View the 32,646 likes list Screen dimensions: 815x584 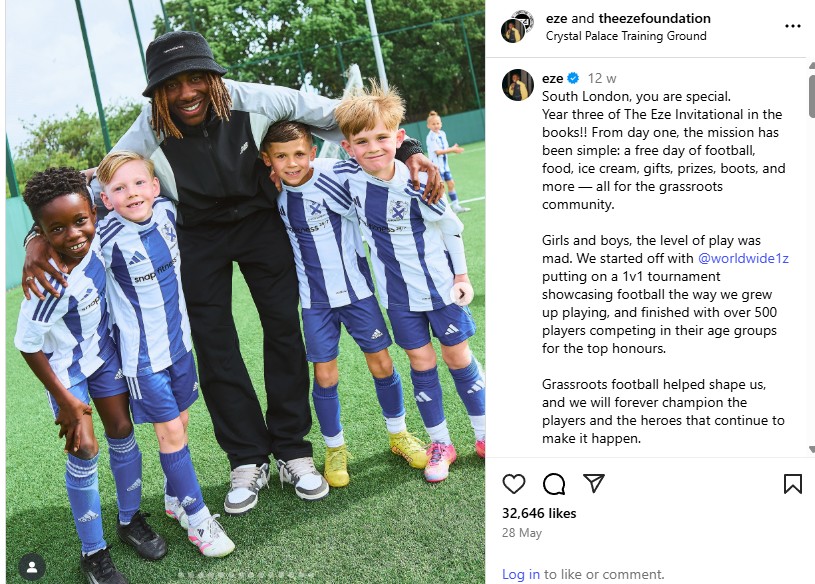click(539, 513)
